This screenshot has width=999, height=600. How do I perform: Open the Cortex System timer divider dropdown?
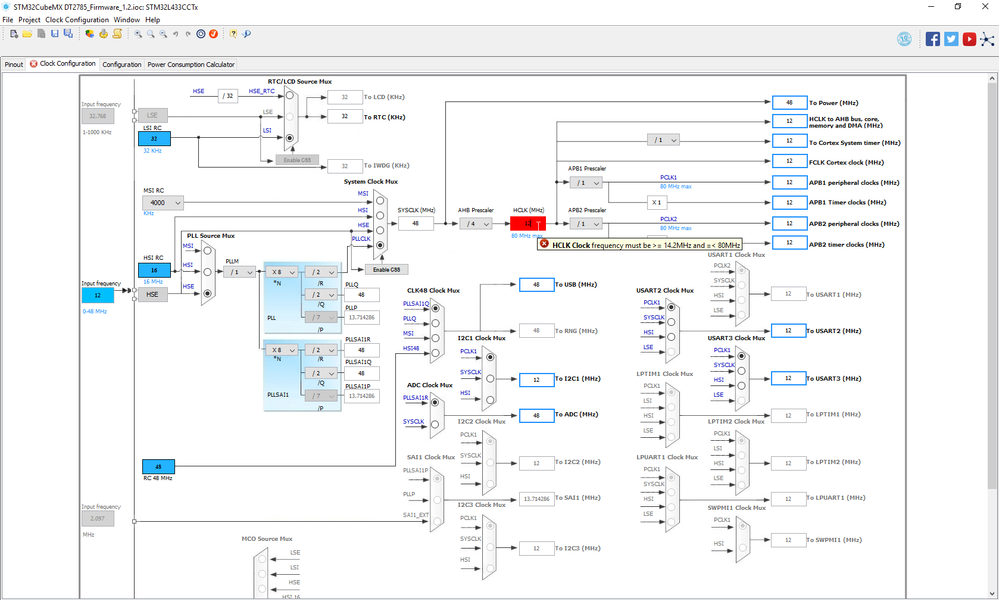click(663, 140)
